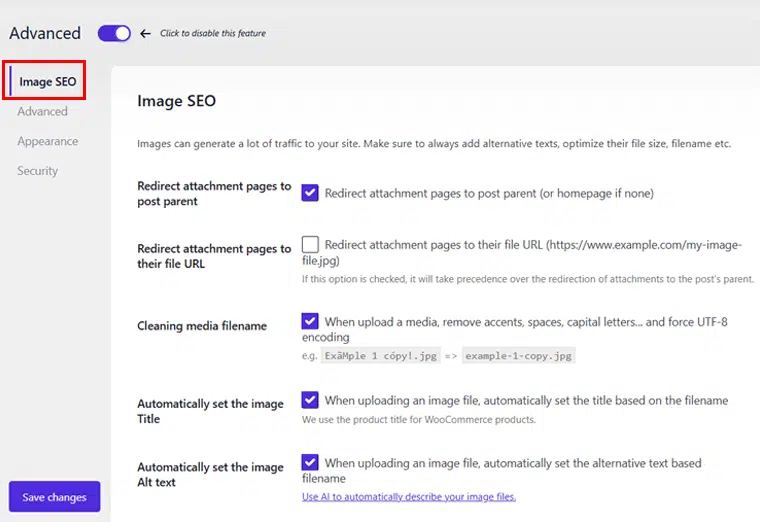Select the 'ExãMple 1 cópy!.jpg' code sample
This screenshot has height=522, width=760.
(x=380, y=356)
